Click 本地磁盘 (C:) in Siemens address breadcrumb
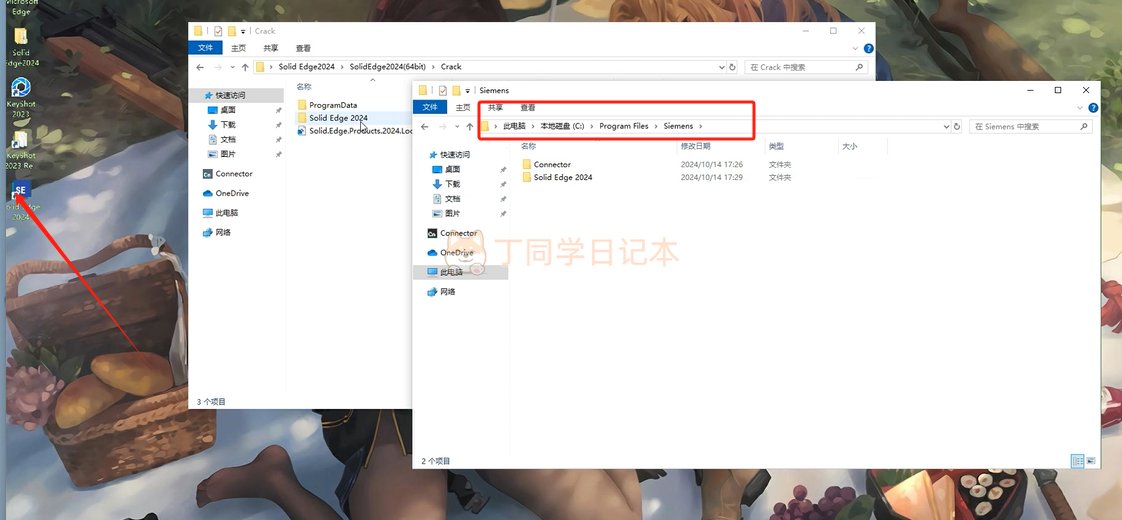The image size is (1122, 520). pyautogui.click(x=562, y=126)
